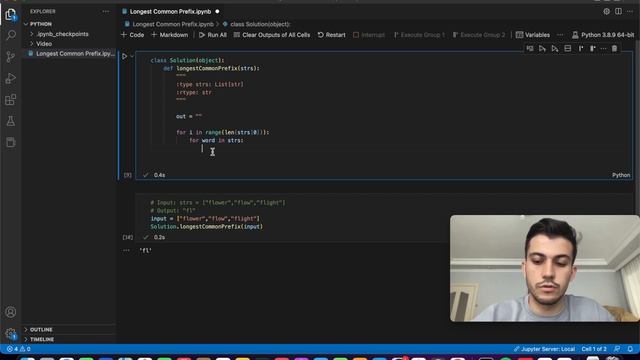Add cell to execute group 2 icon
Viewport: 640px width, 360px height.
pos(592,49)
